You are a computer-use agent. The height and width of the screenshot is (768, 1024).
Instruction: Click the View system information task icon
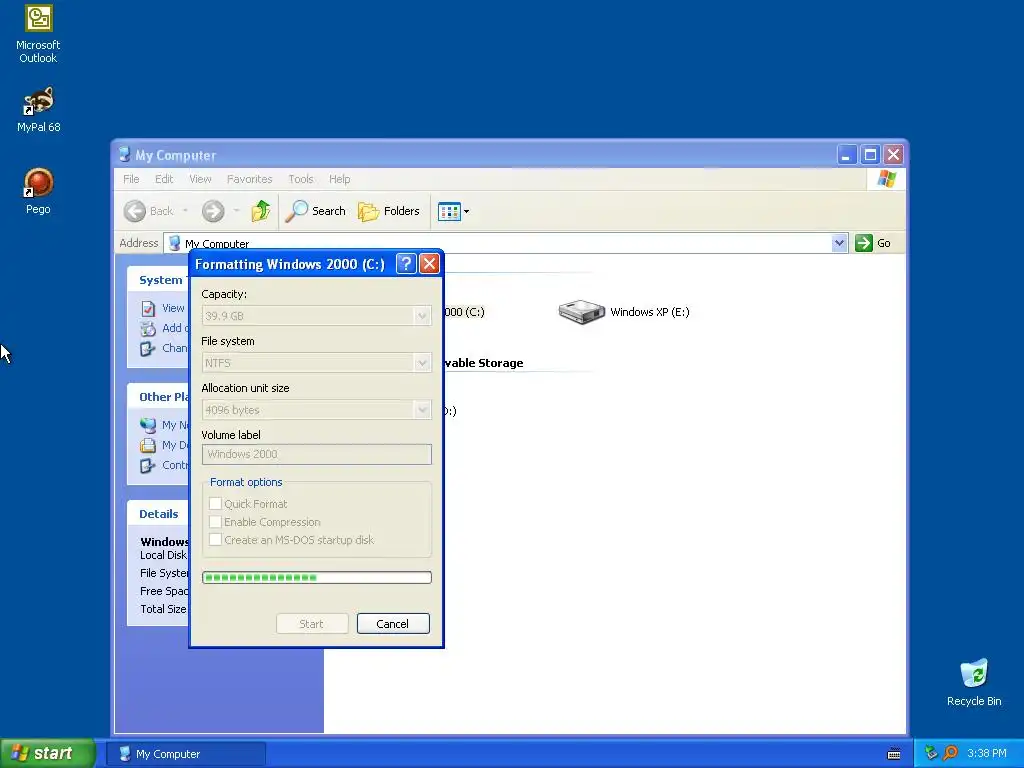coord(148,308)
